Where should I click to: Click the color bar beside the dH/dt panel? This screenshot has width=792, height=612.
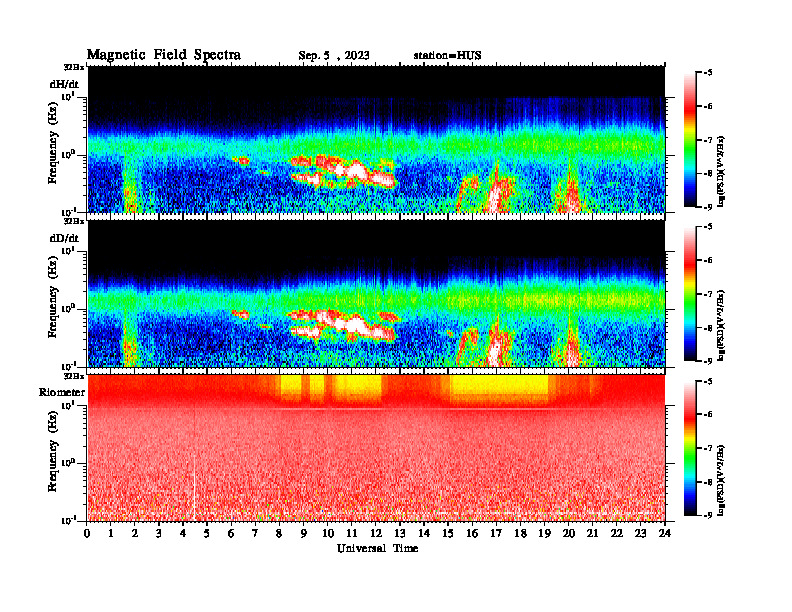point(690,140)
